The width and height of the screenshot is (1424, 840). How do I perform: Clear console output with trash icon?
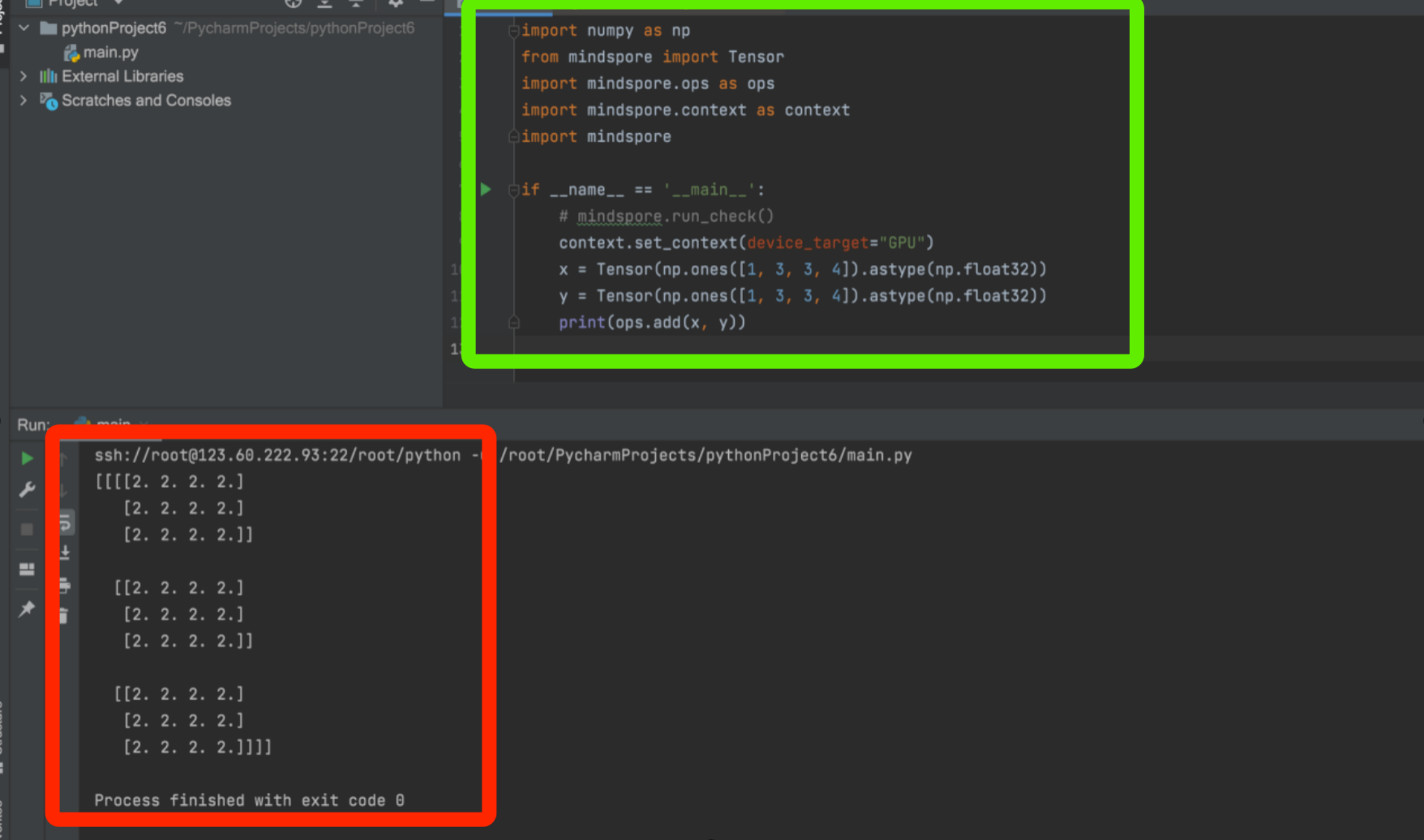click(64, 615)
